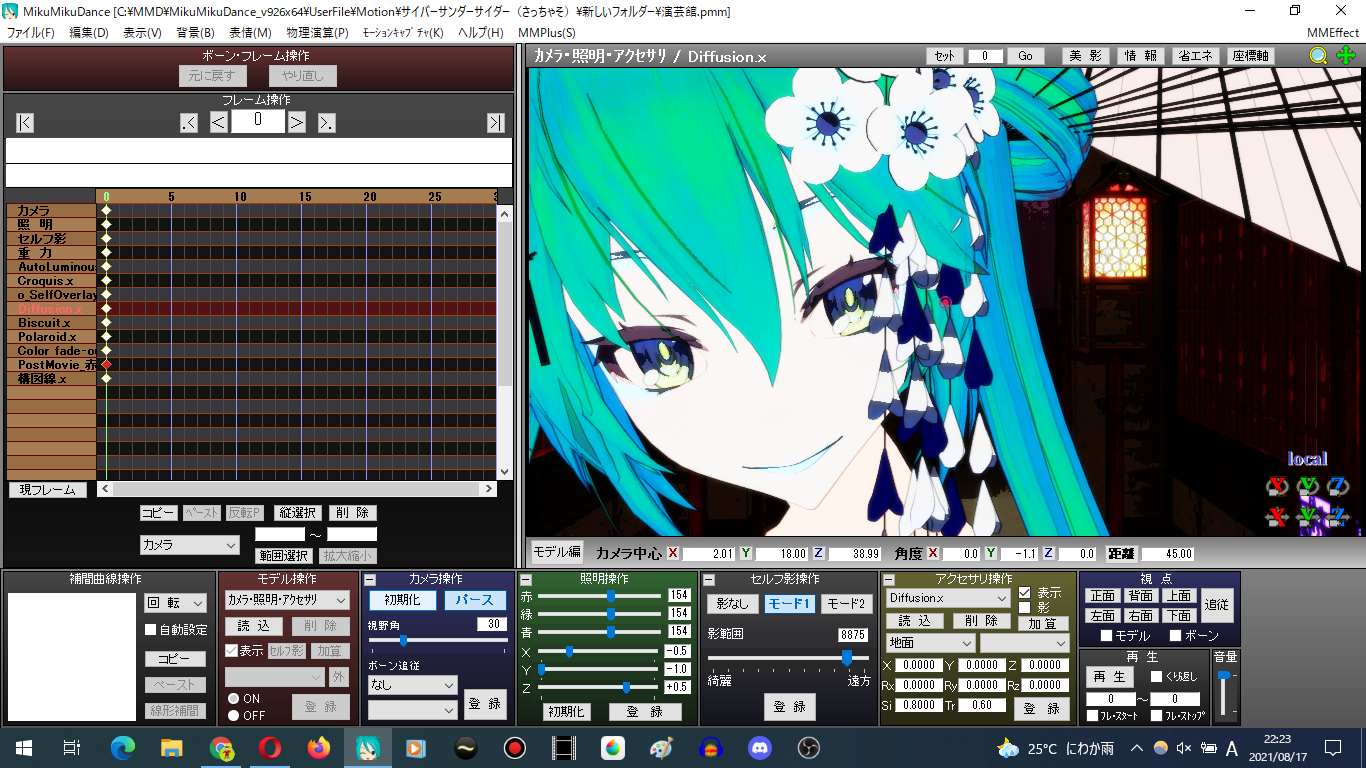The width and height of the screenshot is (1366, 768).
Task: Go to previous keyframe (.< button)
Action: 189,122
